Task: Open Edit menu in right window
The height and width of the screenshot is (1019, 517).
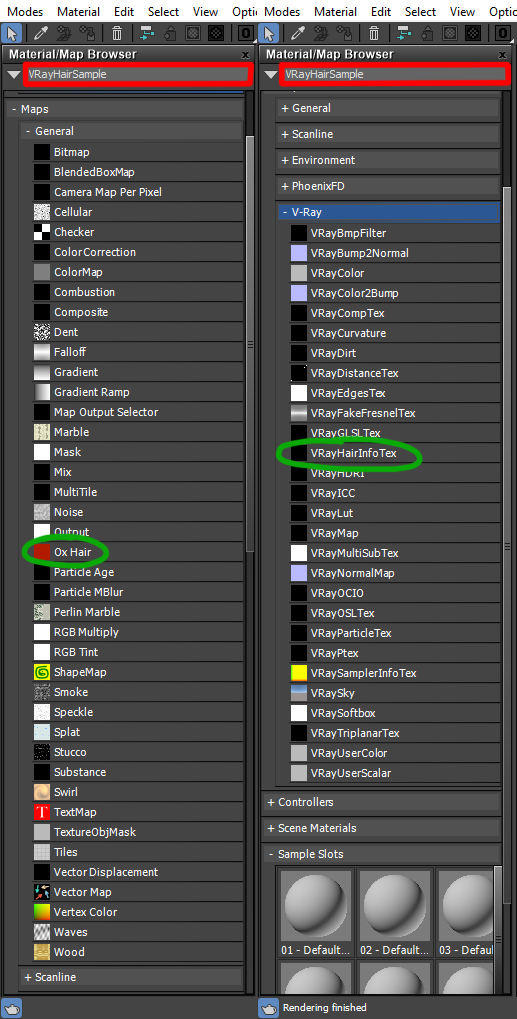Action: pos(381,12)
